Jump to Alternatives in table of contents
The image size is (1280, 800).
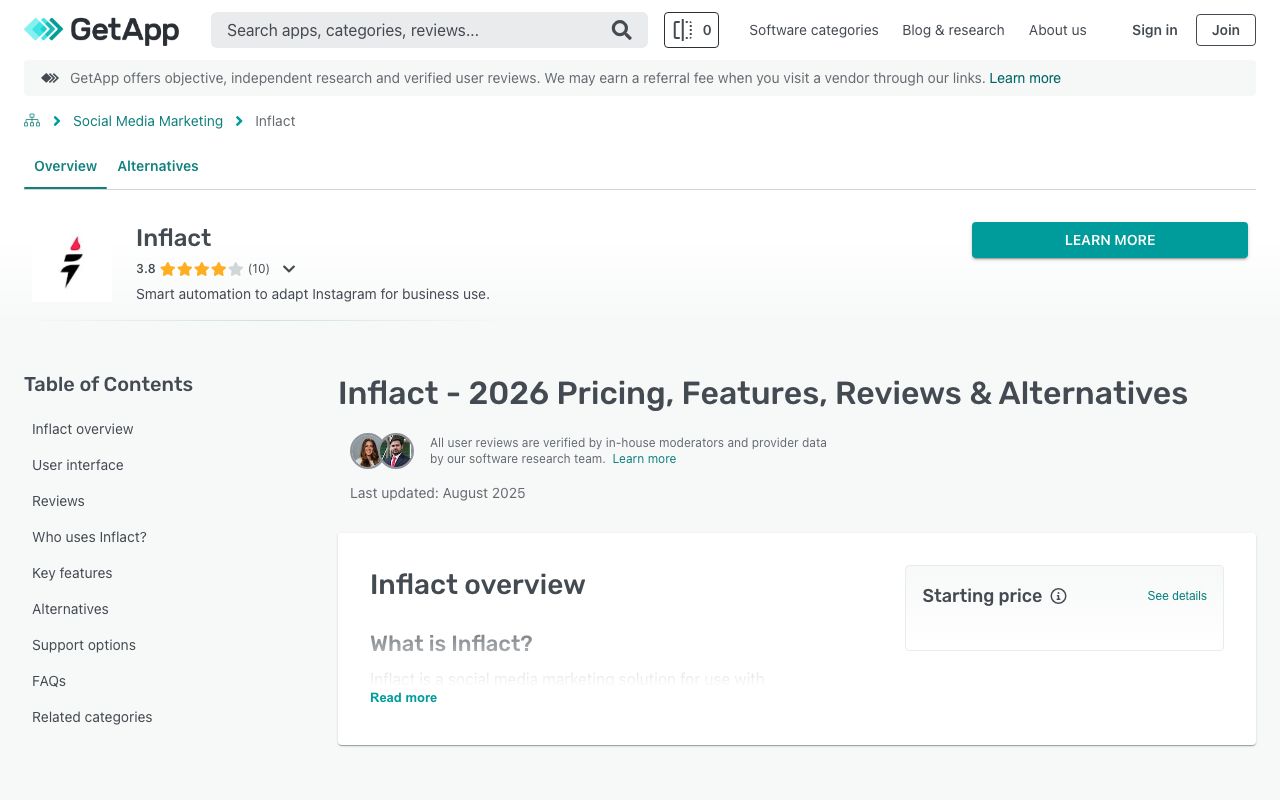click(x=70, y=609)
